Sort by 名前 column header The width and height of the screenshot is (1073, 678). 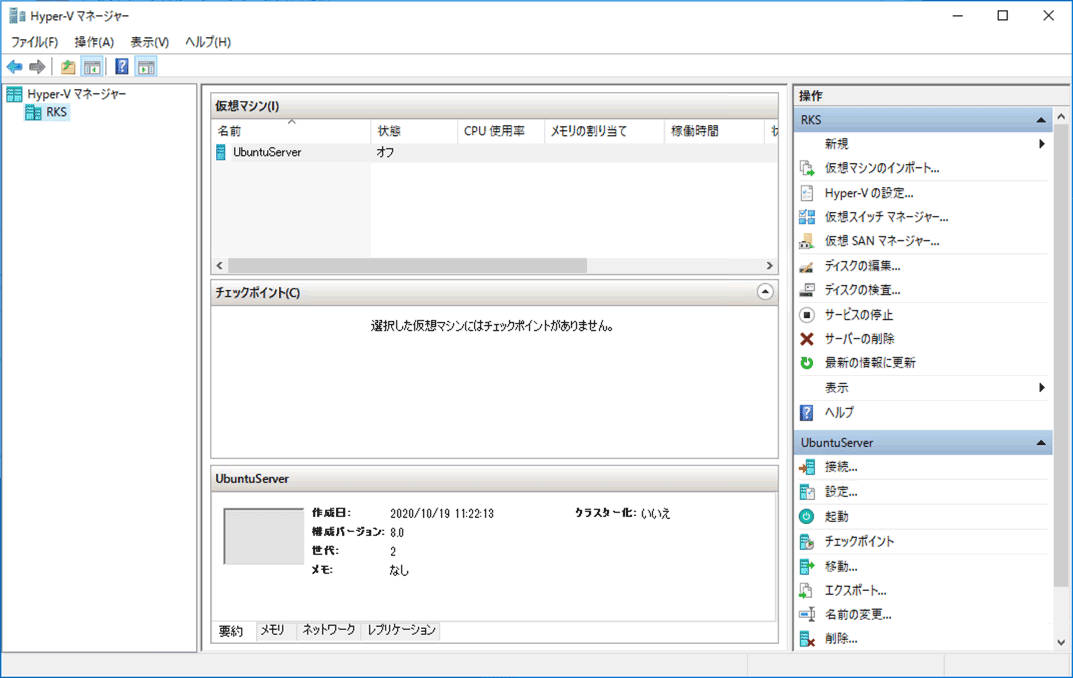[x=291, y=131]
